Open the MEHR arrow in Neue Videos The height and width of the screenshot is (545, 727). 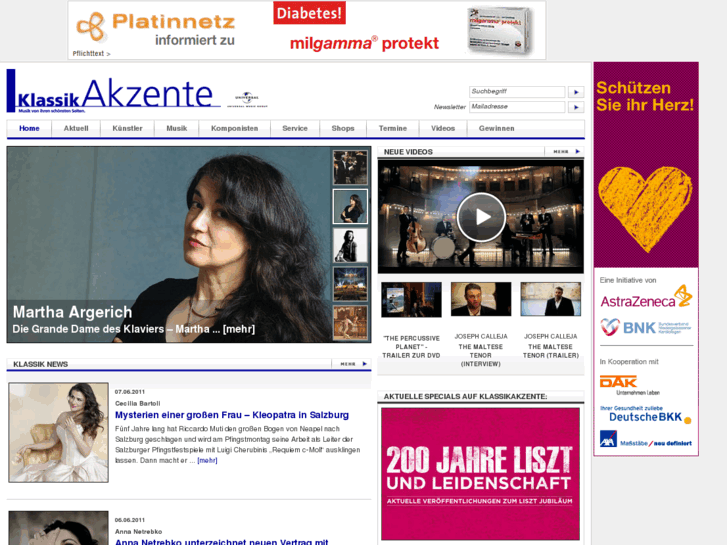[x=566, y=152]
